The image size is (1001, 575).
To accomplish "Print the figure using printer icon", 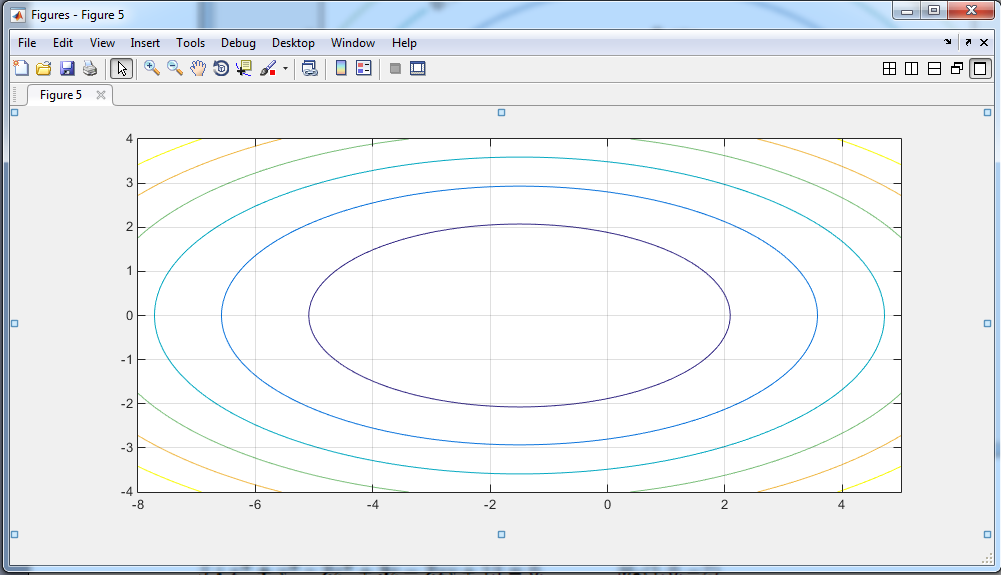I will point(90,69).
